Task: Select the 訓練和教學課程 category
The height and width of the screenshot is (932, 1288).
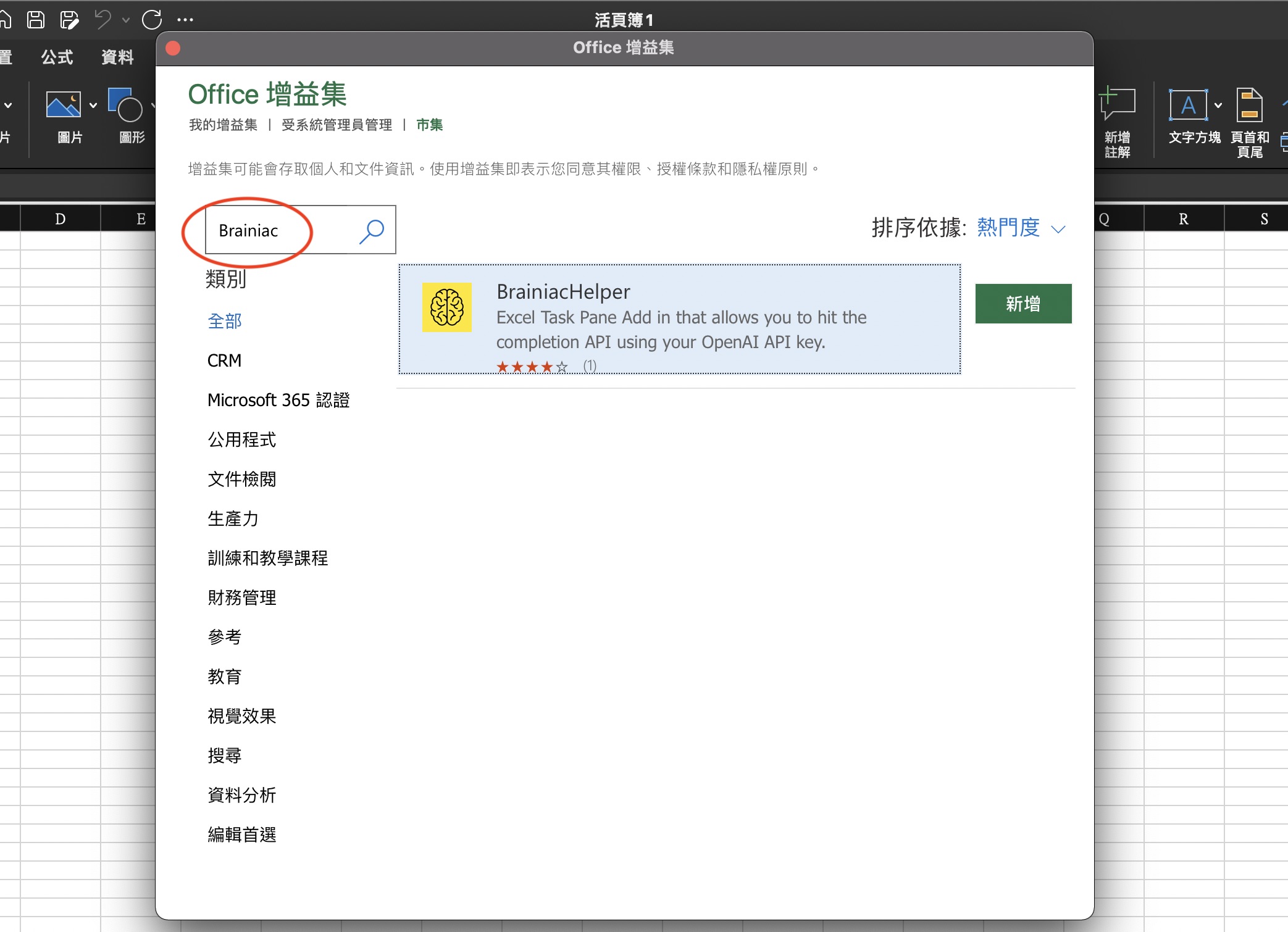Action: point(268,558)
